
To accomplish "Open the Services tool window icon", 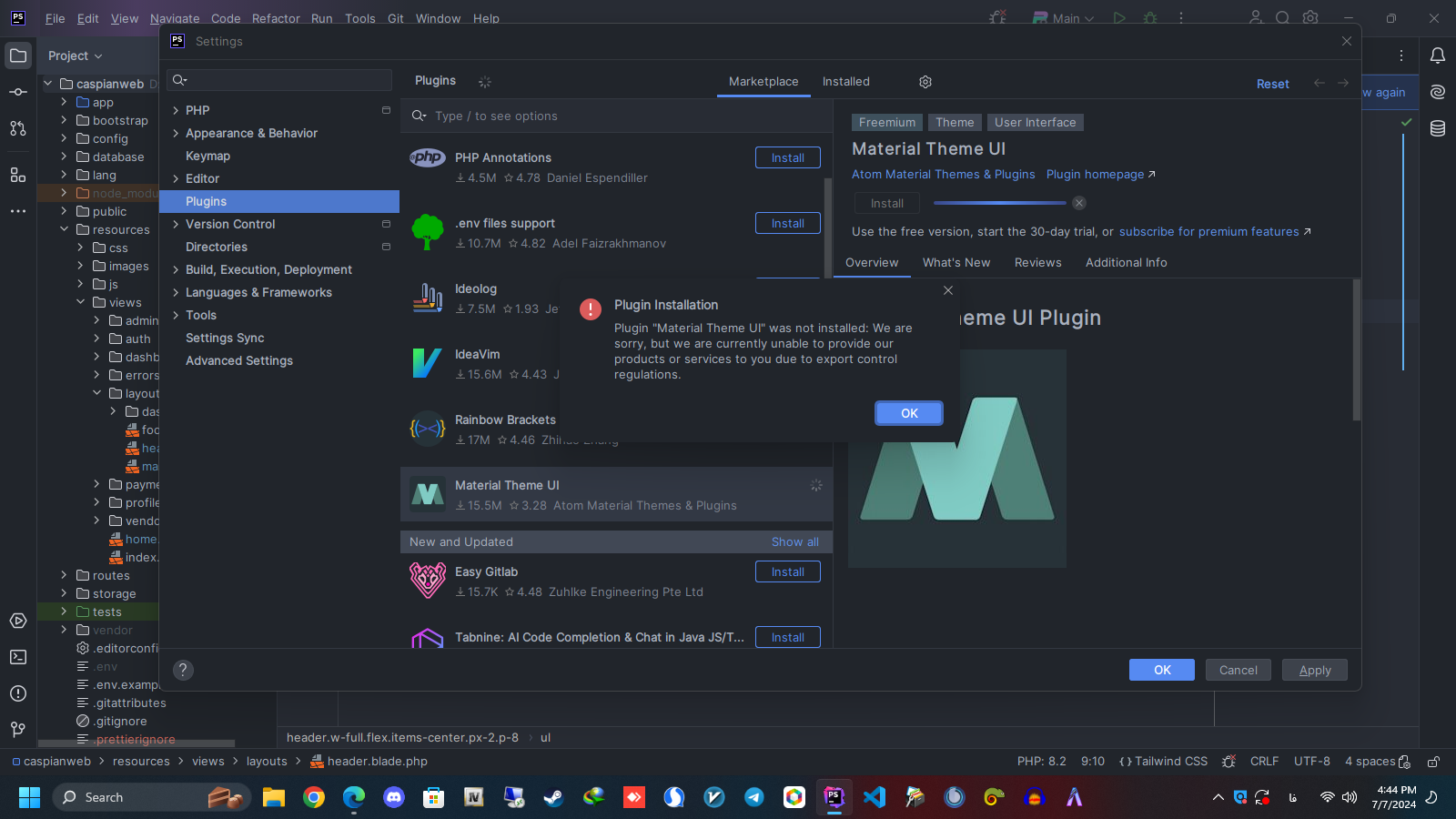I will click(18, 621).
